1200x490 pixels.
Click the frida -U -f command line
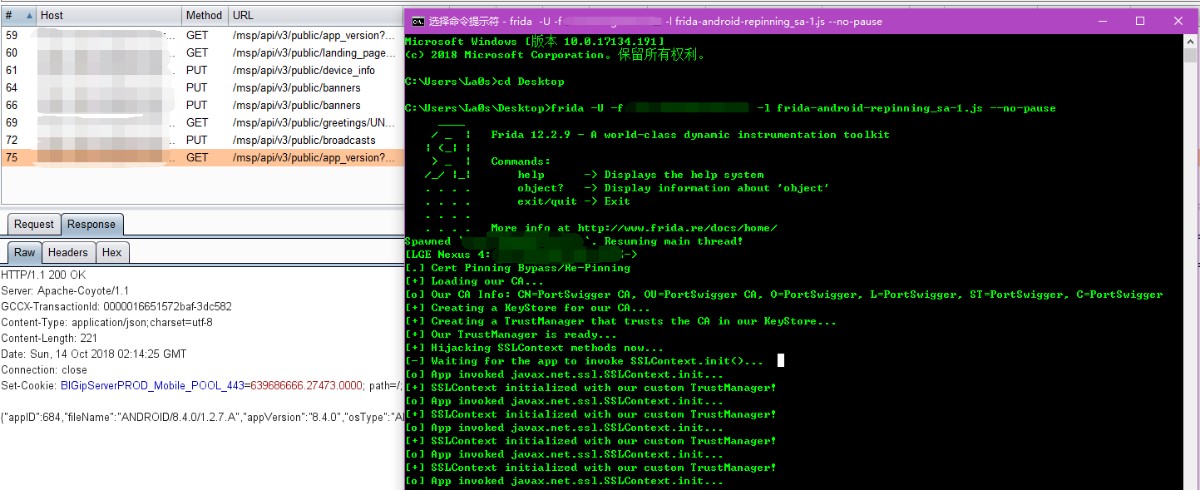[x=730, y=108]
